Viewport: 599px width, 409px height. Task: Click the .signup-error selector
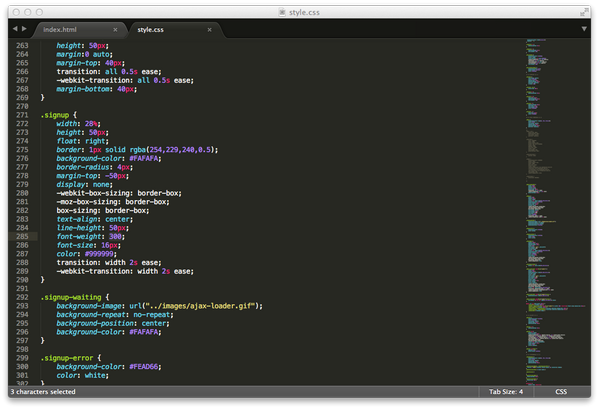tap(67, 358)
